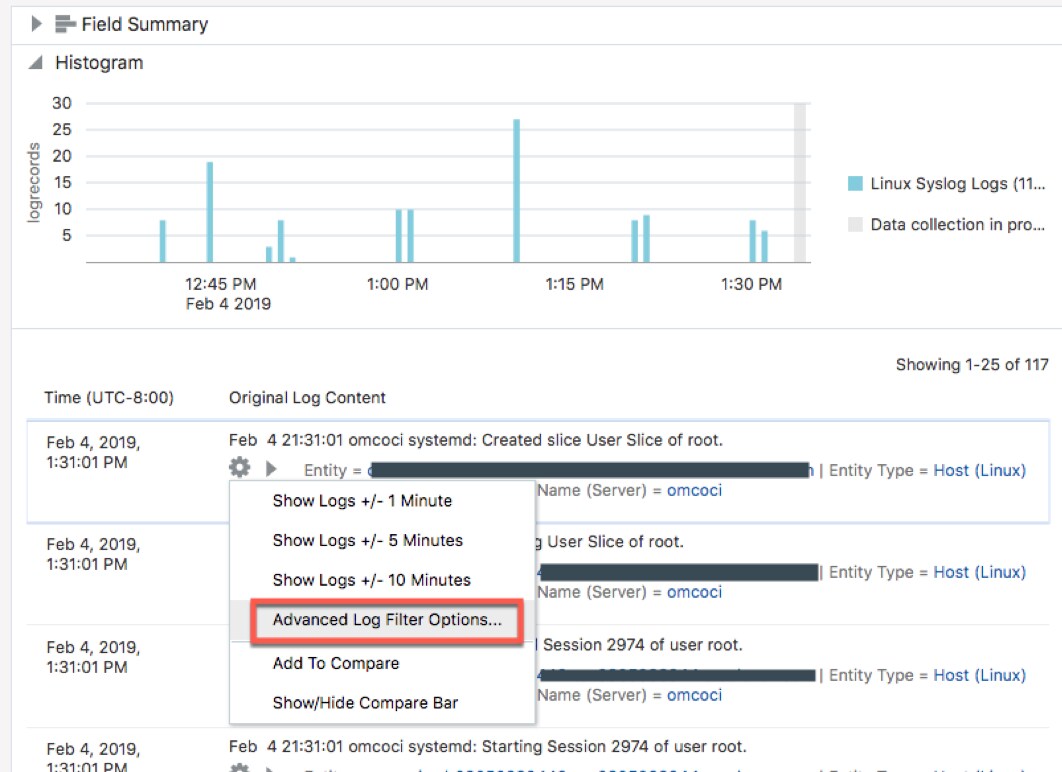
Task: Select Show Logs +/- 5 Minutes
Action: pos(367,540)
